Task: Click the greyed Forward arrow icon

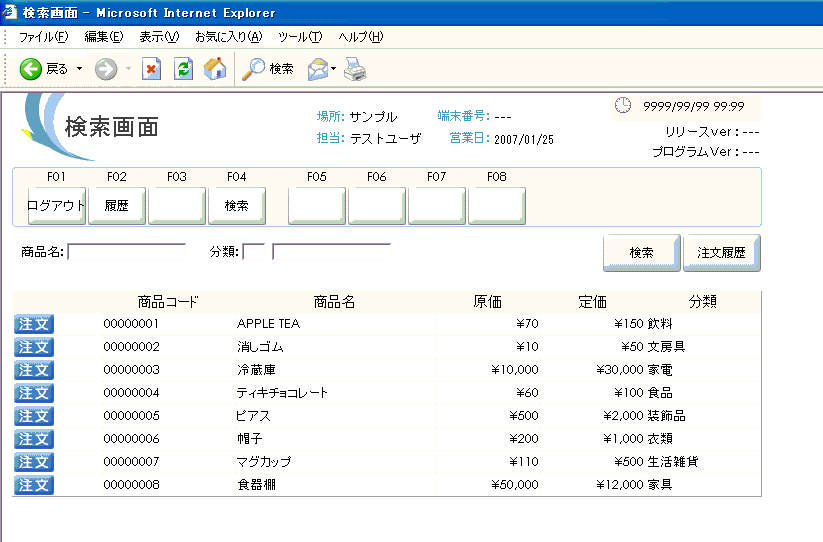Action: (106, 69)
